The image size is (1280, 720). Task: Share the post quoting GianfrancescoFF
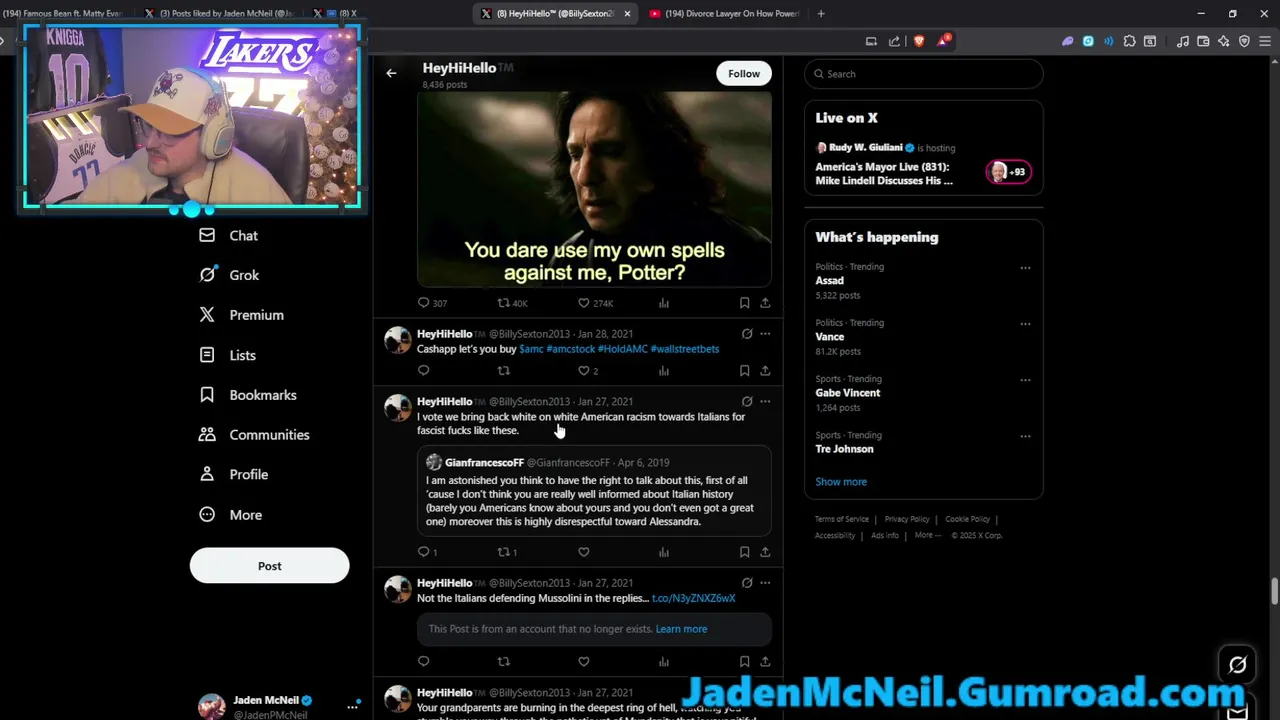[765, 552]
